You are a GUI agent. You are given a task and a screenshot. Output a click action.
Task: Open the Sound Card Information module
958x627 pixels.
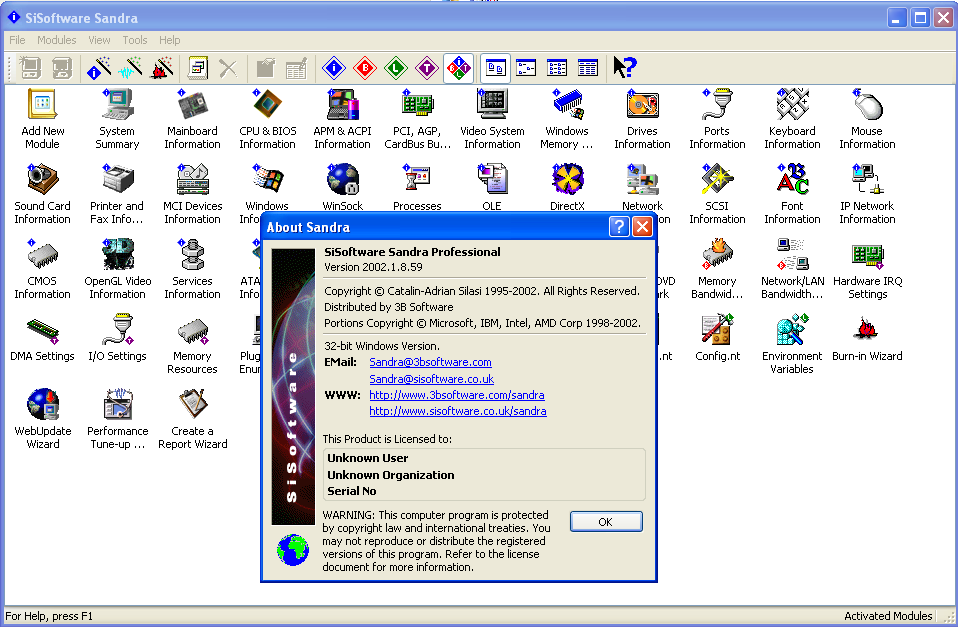(x=42, y=180)
